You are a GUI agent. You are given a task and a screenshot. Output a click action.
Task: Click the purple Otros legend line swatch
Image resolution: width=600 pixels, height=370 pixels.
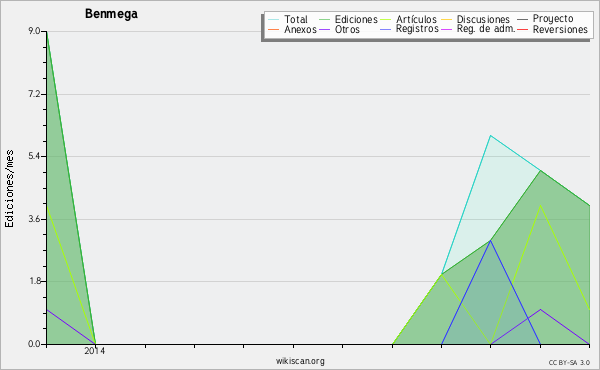[324, 29]
